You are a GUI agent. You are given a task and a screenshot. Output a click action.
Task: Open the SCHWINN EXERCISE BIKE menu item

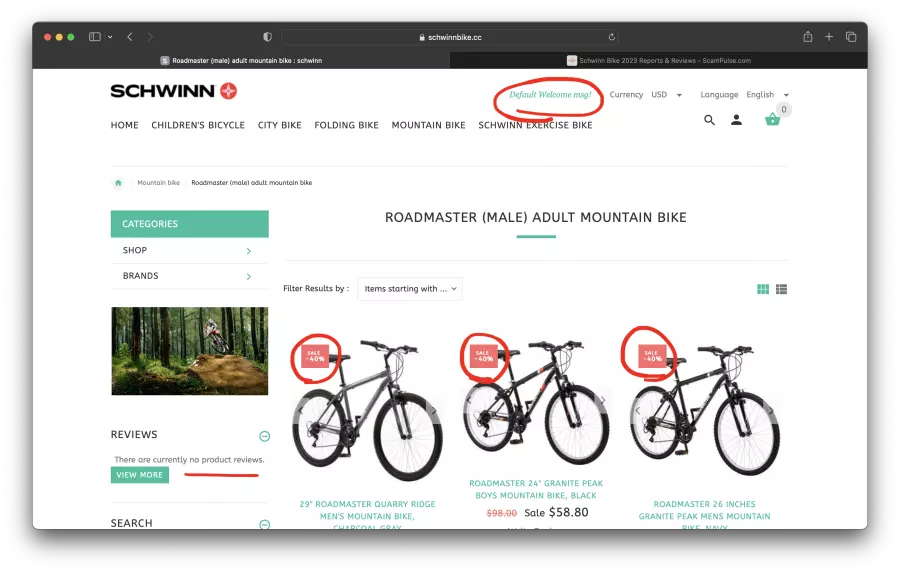536,125
